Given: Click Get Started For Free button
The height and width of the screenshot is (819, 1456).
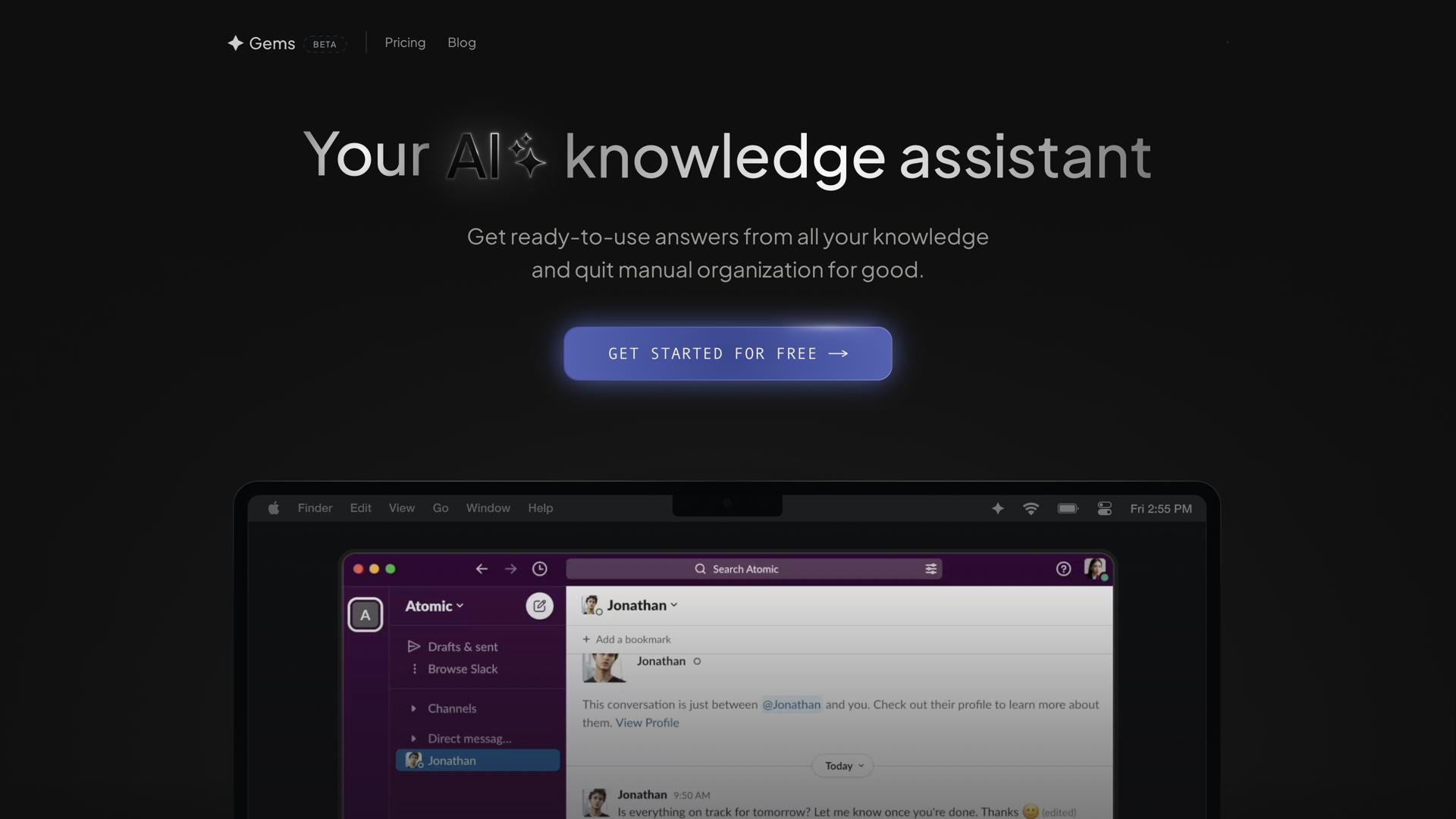Looking at the screenshot, I should point(727,353).
